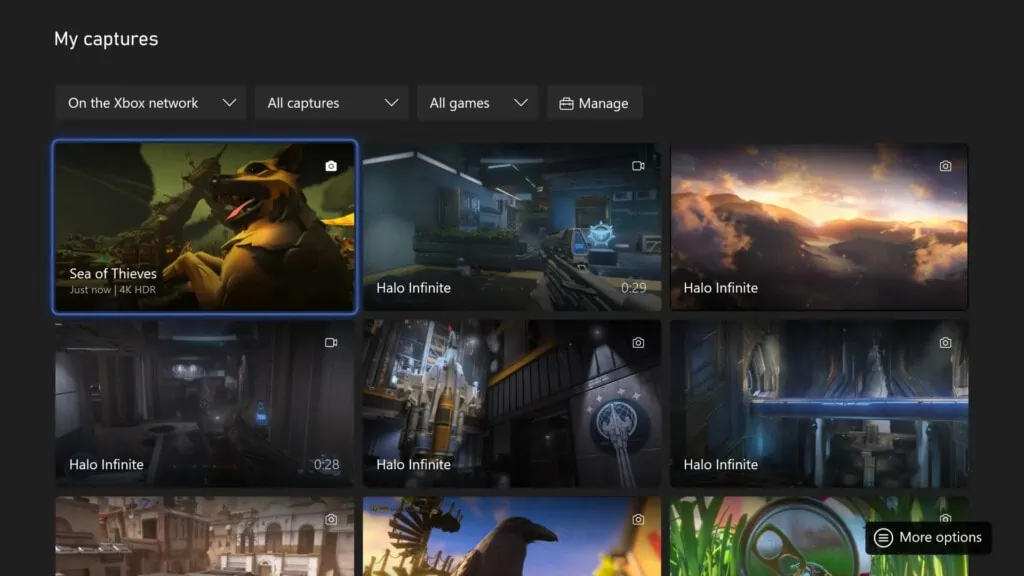Click the camera icon on the Sea of Thieves capture

pyautogui.click(x=332, y=165)
